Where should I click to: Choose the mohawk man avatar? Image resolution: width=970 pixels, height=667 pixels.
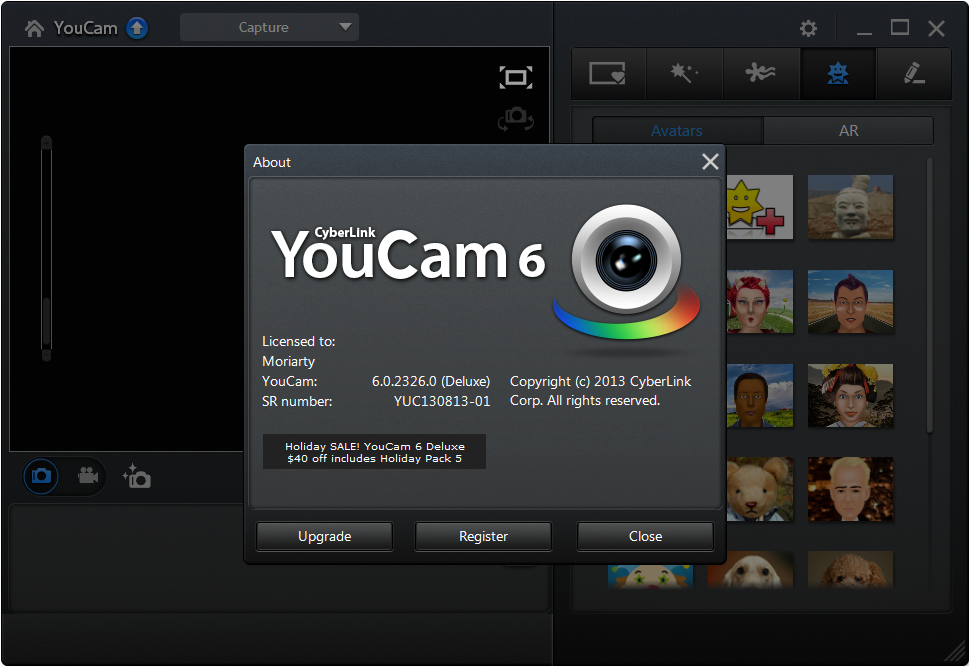click(851, 301)
